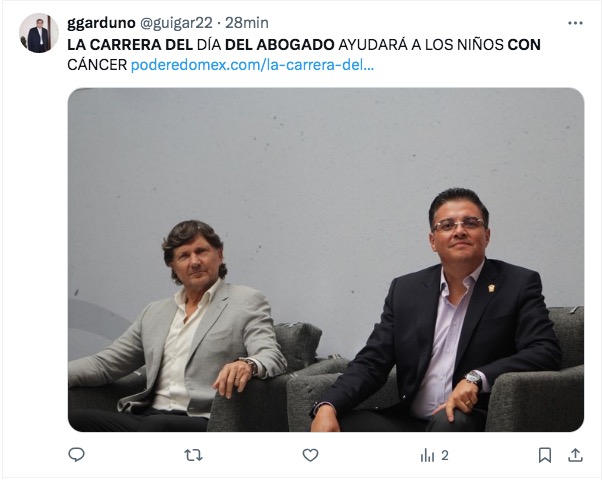Viewport: 604px width, 480px height.
Task: Open the reply comment bubble icon
Action: click(x=76, y=455)
